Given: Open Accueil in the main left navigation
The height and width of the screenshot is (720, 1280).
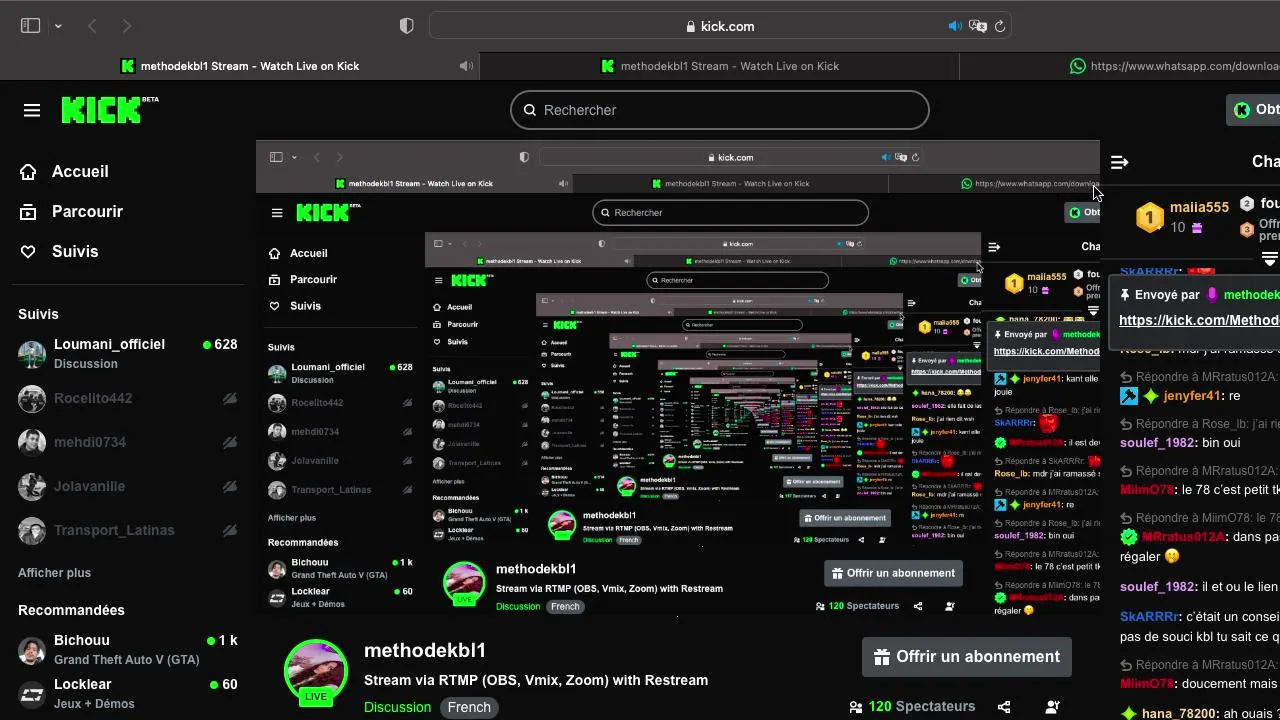Looking at the screenshot, I should pos(64,171).
